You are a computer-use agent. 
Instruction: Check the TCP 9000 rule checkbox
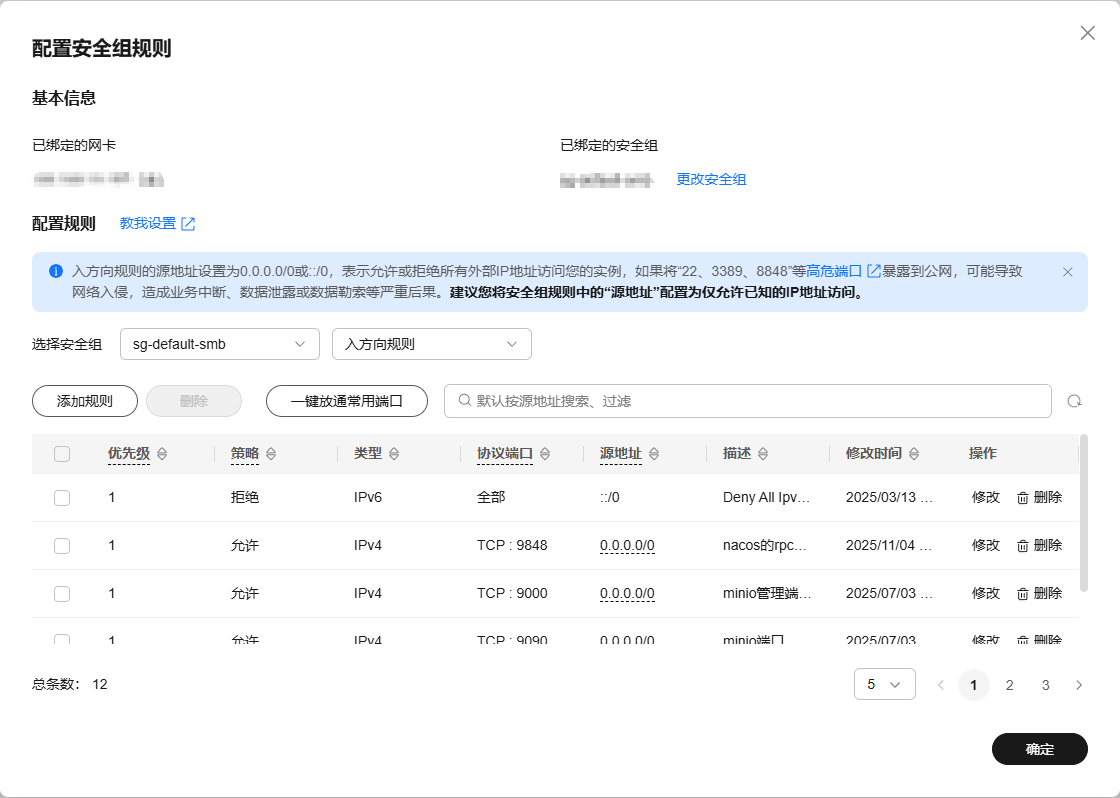(62, 594)
